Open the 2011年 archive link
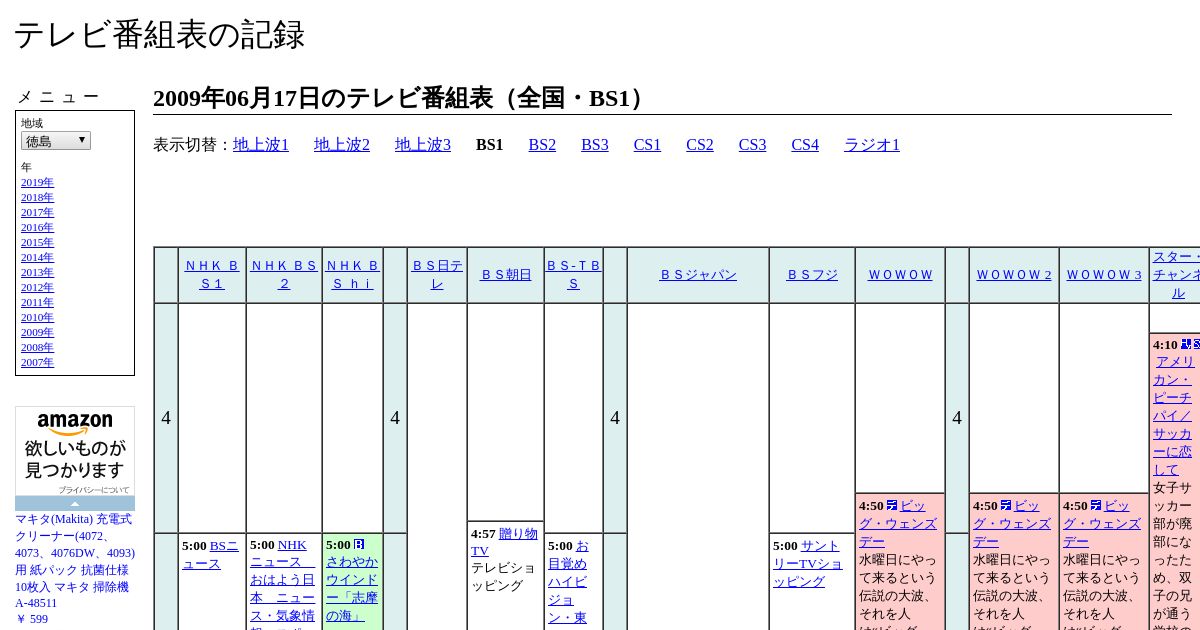Viewport: 1200px width, 630px height. 37,302
